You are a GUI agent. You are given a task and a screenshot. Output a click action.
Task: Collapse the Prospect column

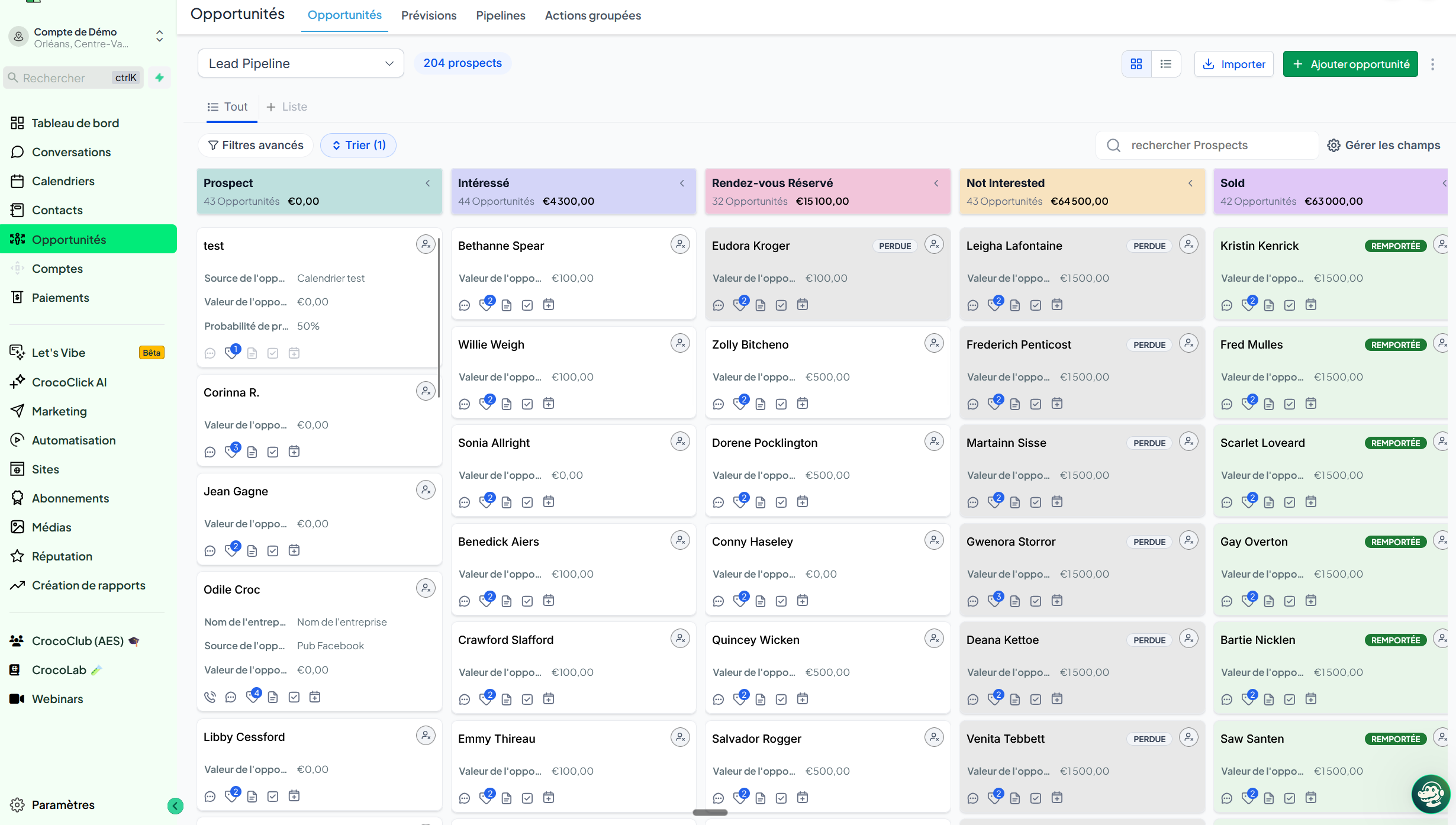point(428,183)
